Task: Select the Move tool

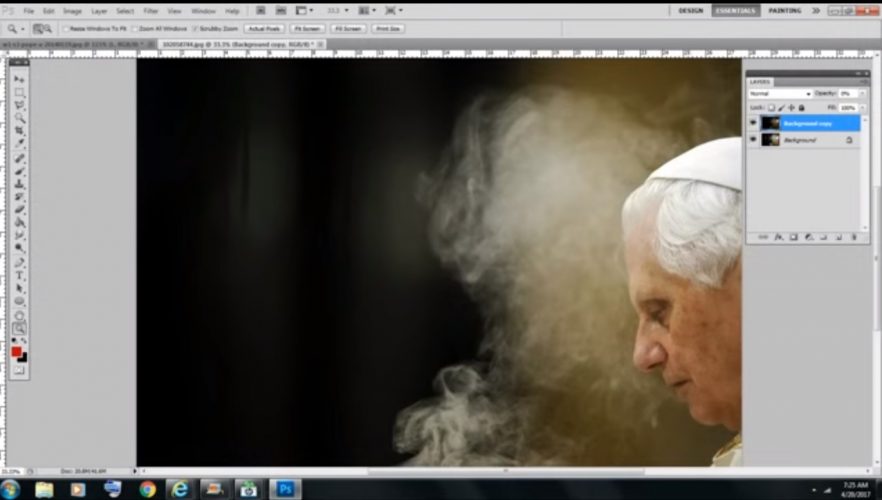Action: coord(19,79)
